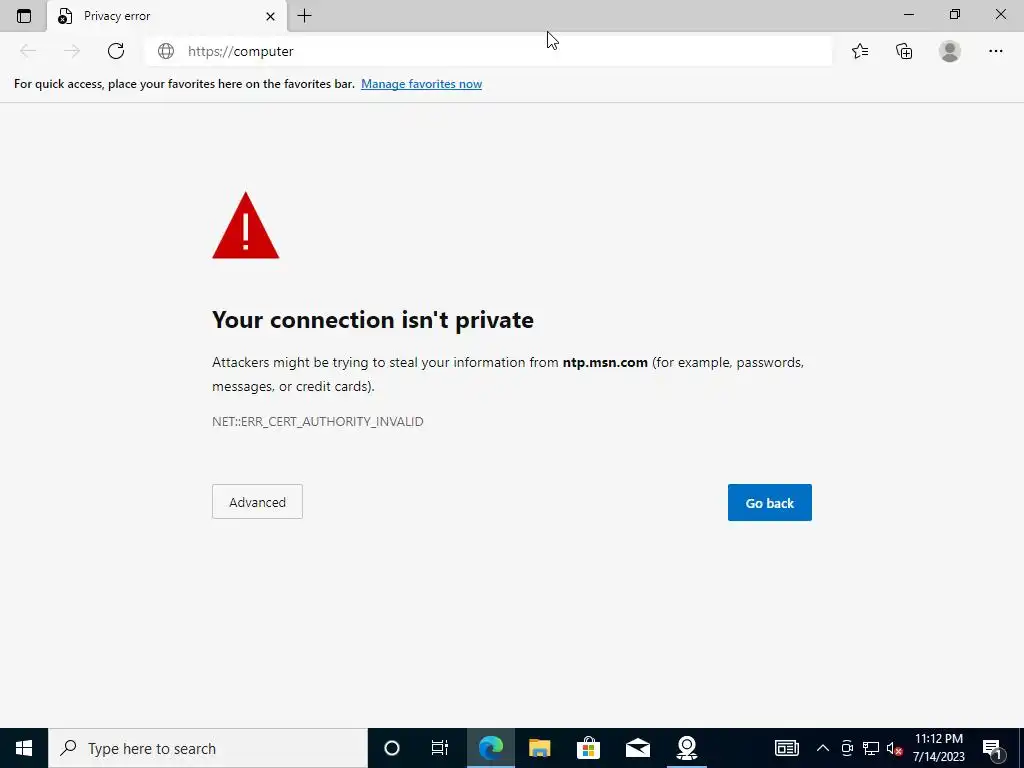The image size is (1024, 768).
Task: Open a new tab with plus button
Action: click(304, 16)
